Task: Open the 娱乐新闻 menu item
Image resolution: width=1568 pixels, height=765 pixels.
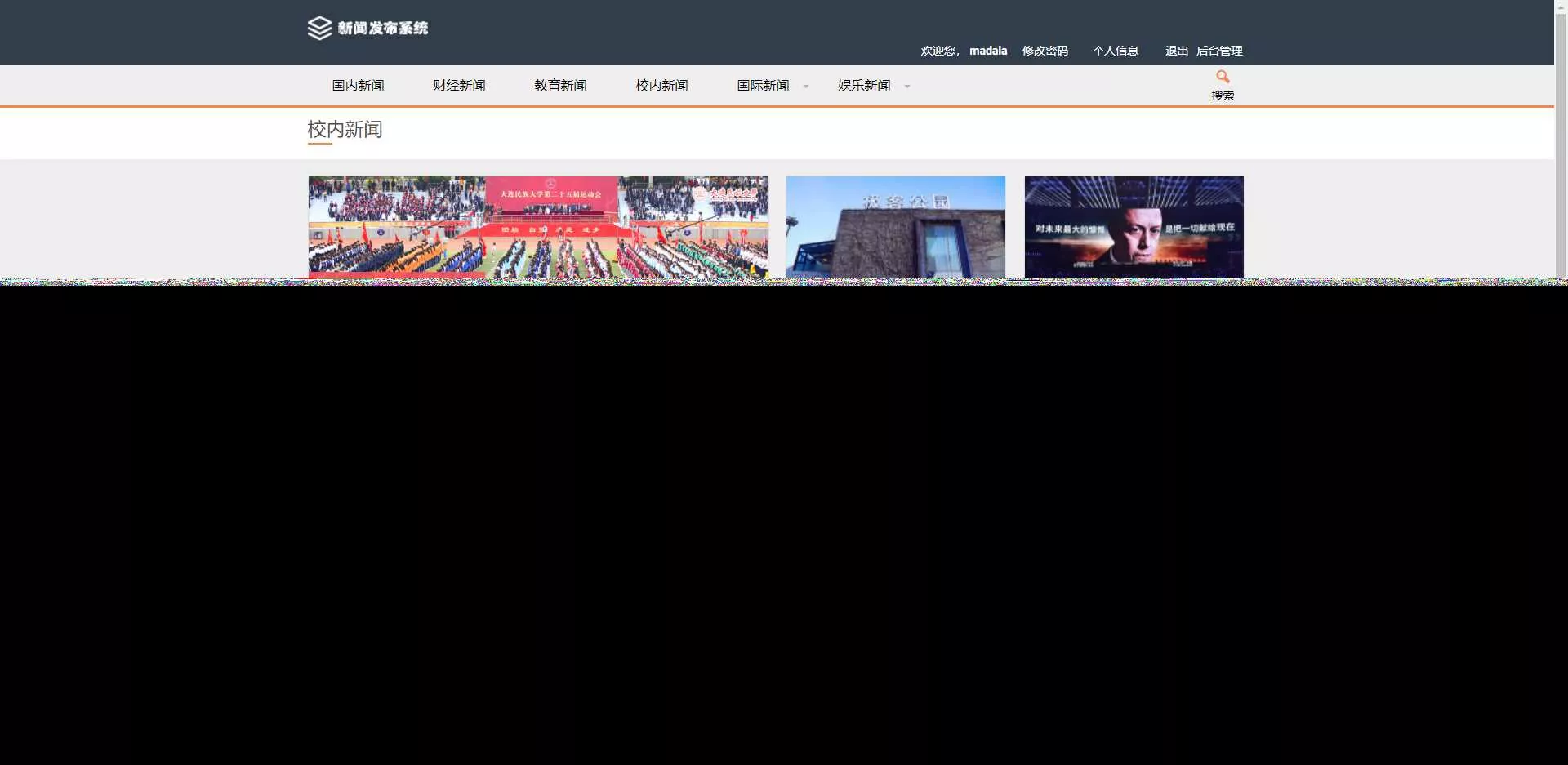Action: click(x=864, y=86)
